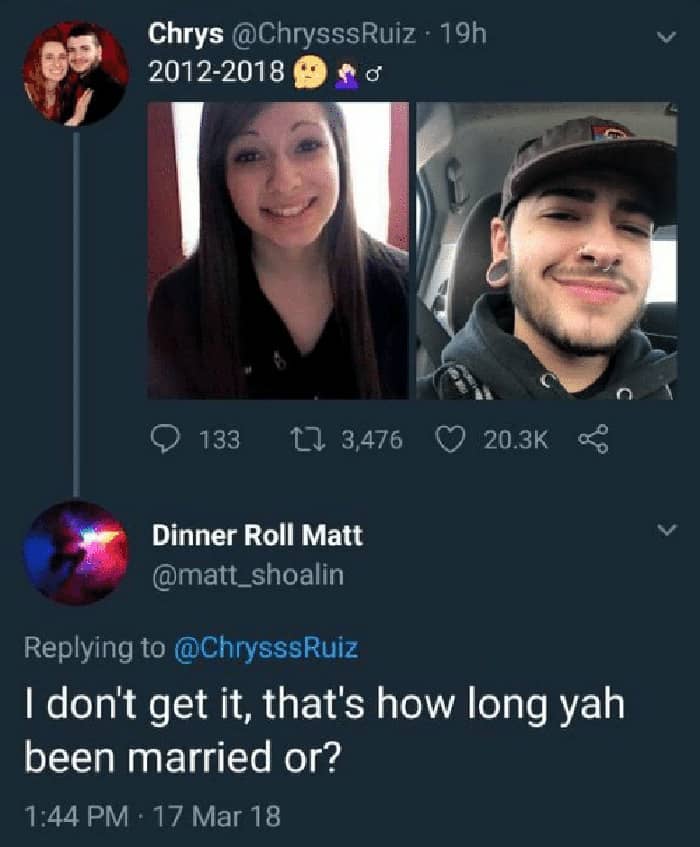Visit the @matt_shoalin handle
Screen dimensions: 700x847
(x=248, y=576)
